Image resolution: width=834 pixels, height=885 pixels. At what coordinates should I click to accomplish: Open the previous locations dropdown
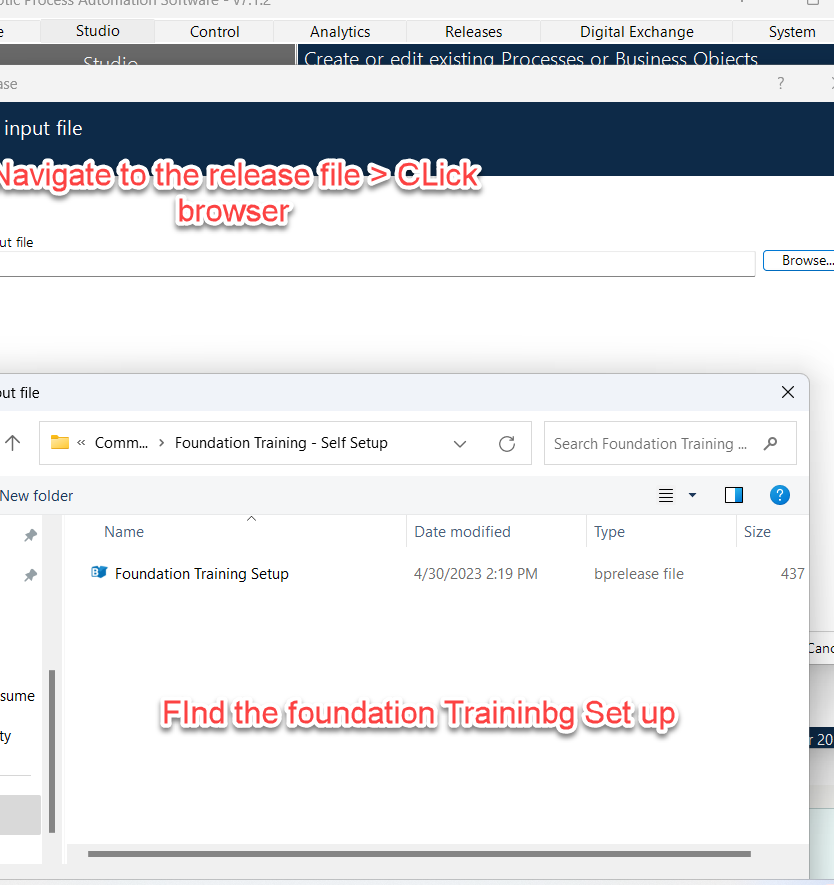click(460, 444)
